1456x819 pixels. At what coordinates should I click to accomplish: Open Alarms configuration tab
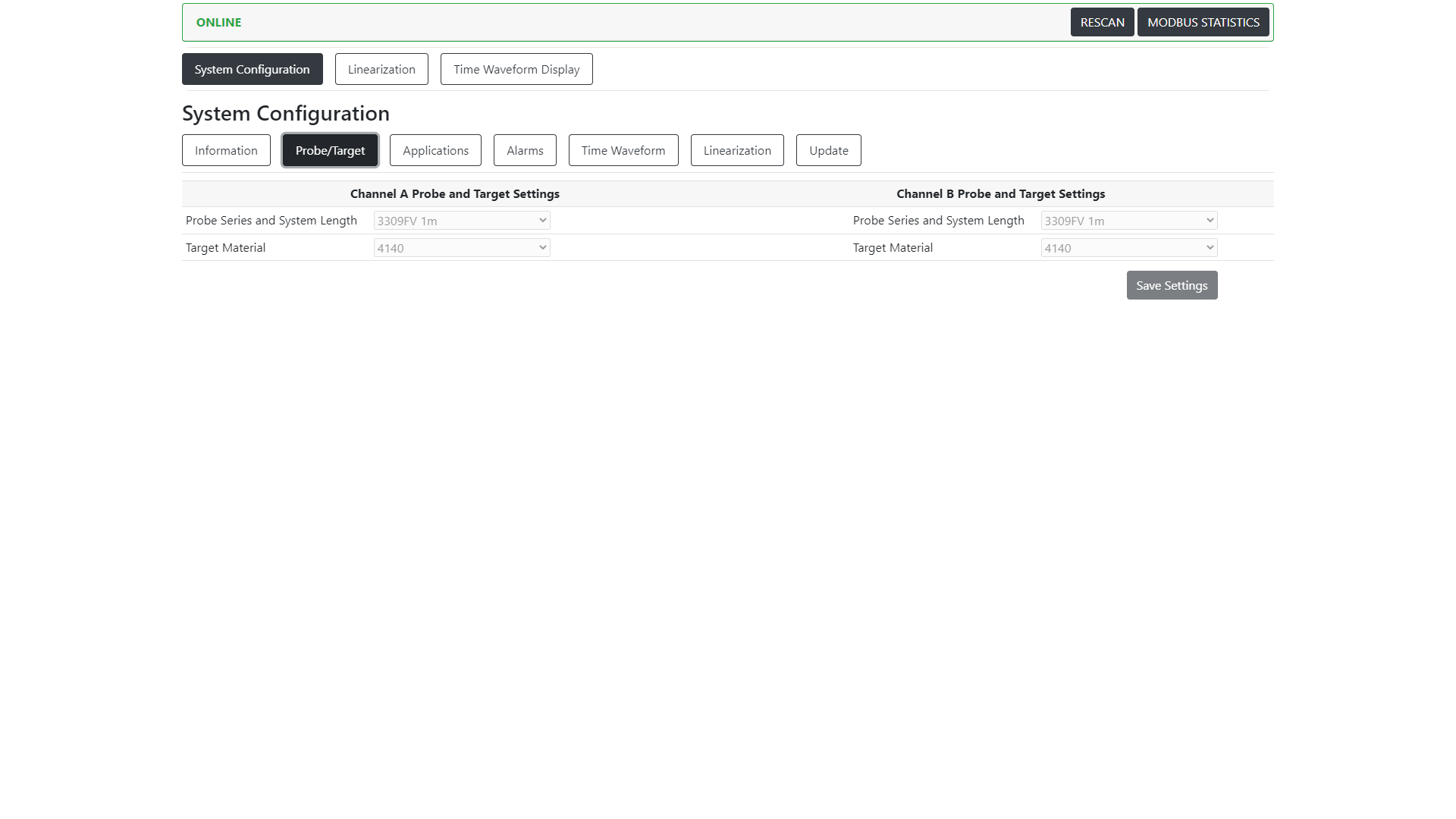(x=524, y=150)
